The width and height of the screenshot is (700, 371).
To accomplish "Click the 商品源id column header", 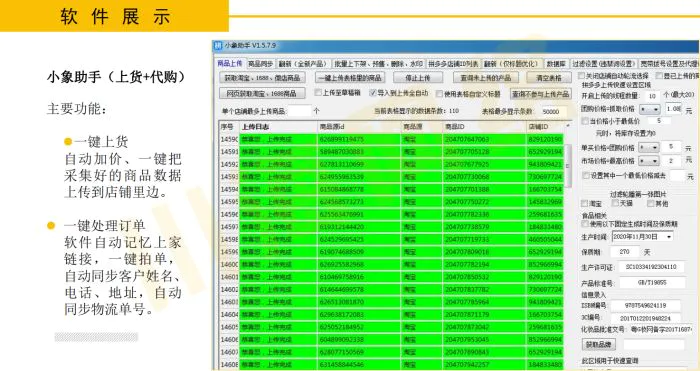I will [x=358, y=127].
